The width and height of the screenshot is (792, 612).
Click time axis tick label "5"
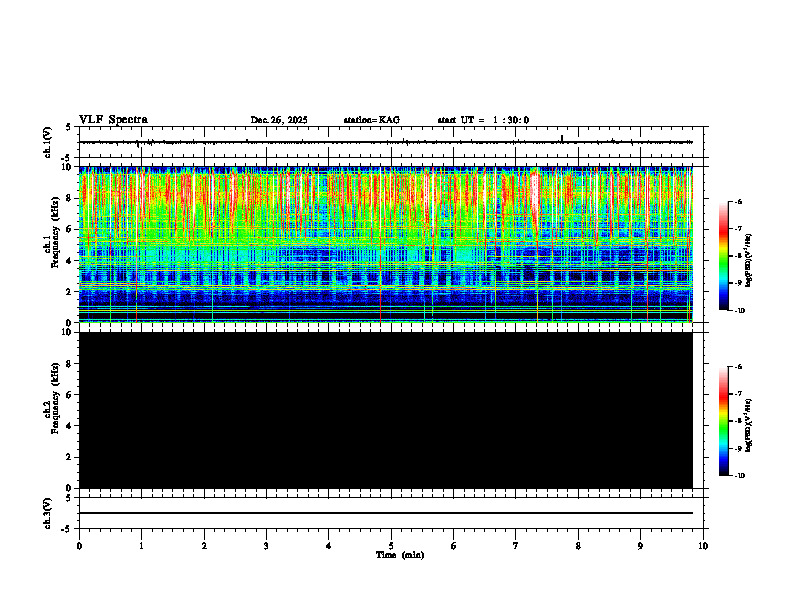(x=391, y=546)
